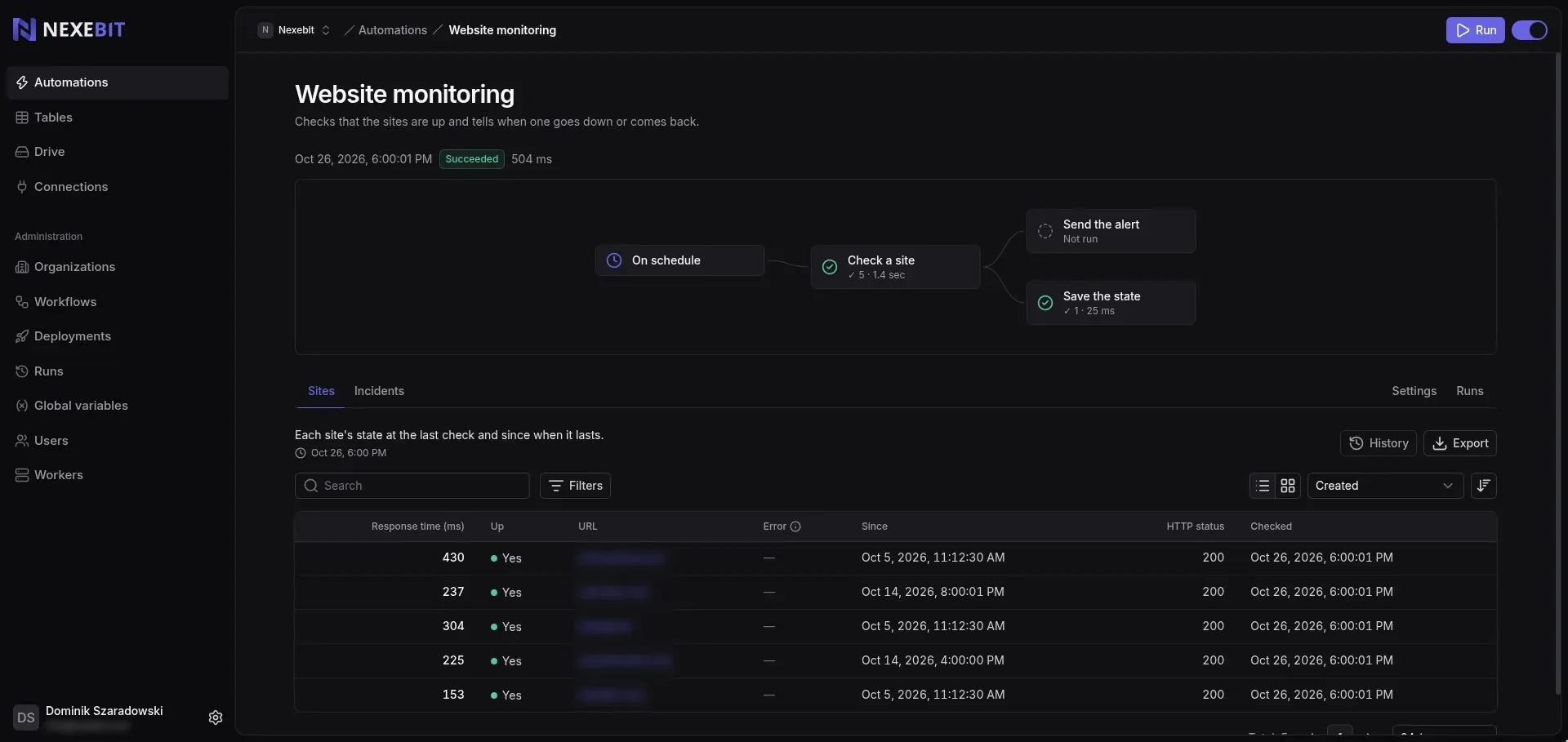Click the HTTP status column header
Viewport: 1568px width, 742px height.
pyautogui.click(x=1195, y=527)
